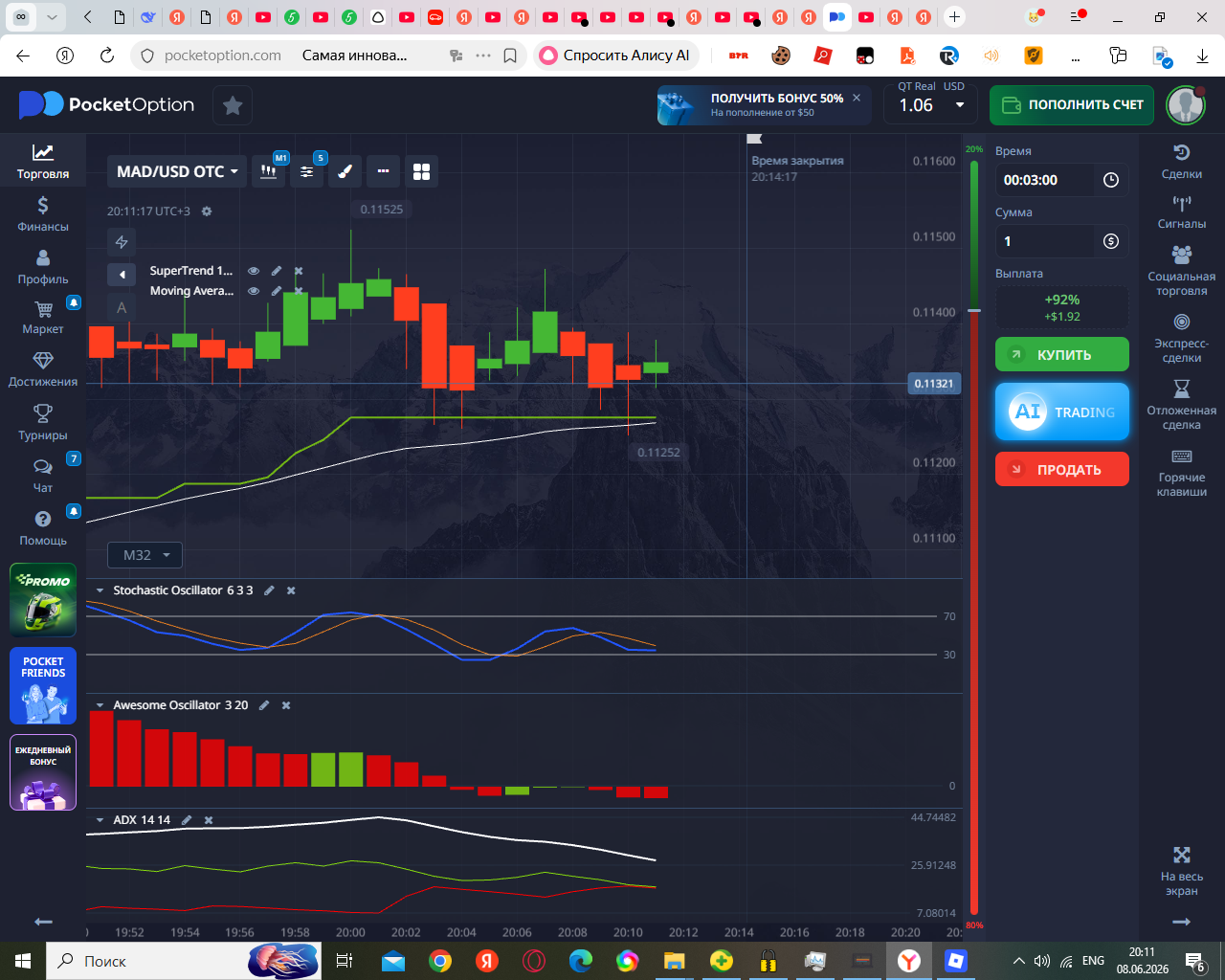Image resolution: width=1225 pixels, height=980 pixels.
Task: Open Windows Start menu
Action: click(x=23, y=961)
